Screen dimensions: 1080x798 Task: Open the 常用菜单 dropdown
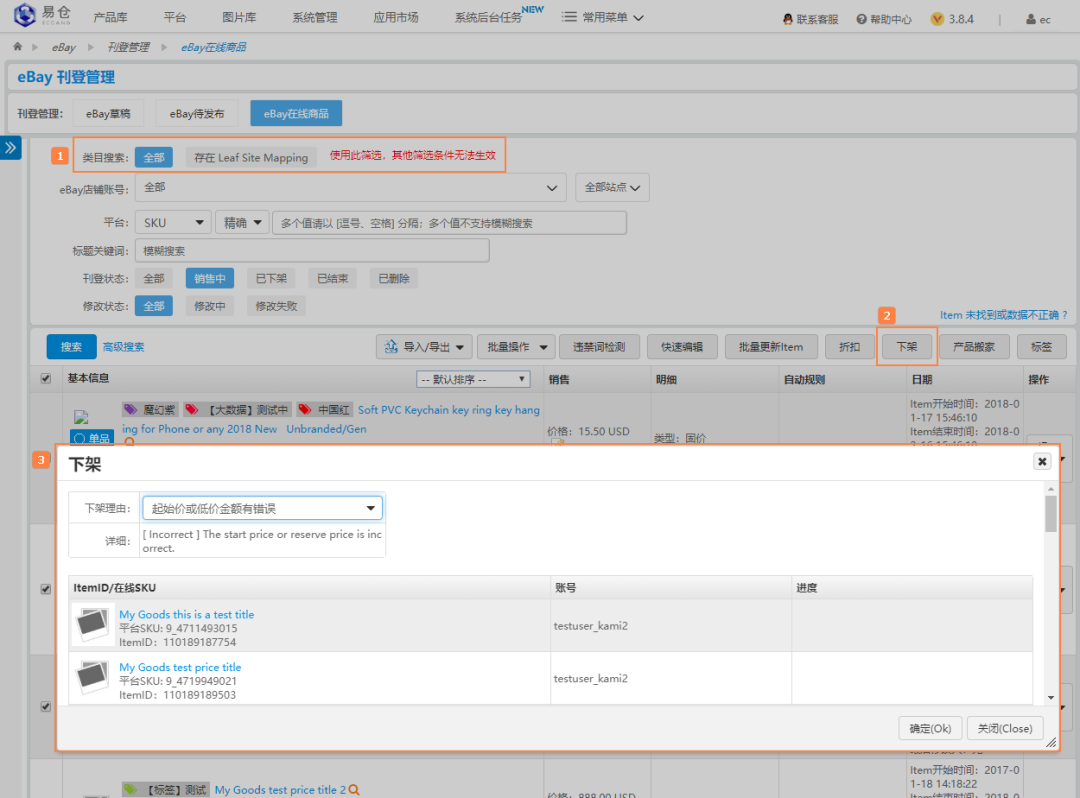click(603, 17)
